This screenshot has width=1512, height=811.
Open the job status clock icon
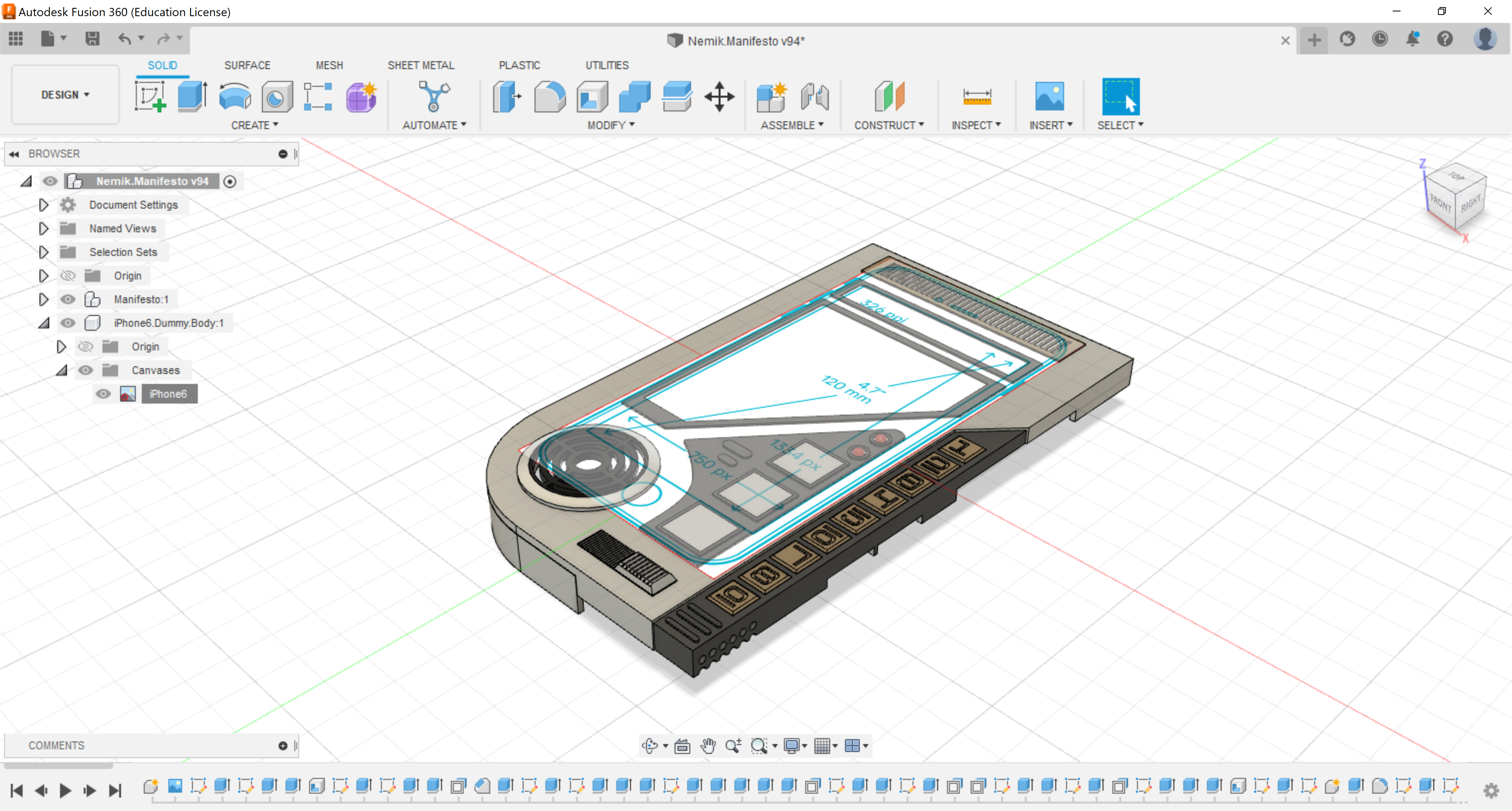(1379, 39)
